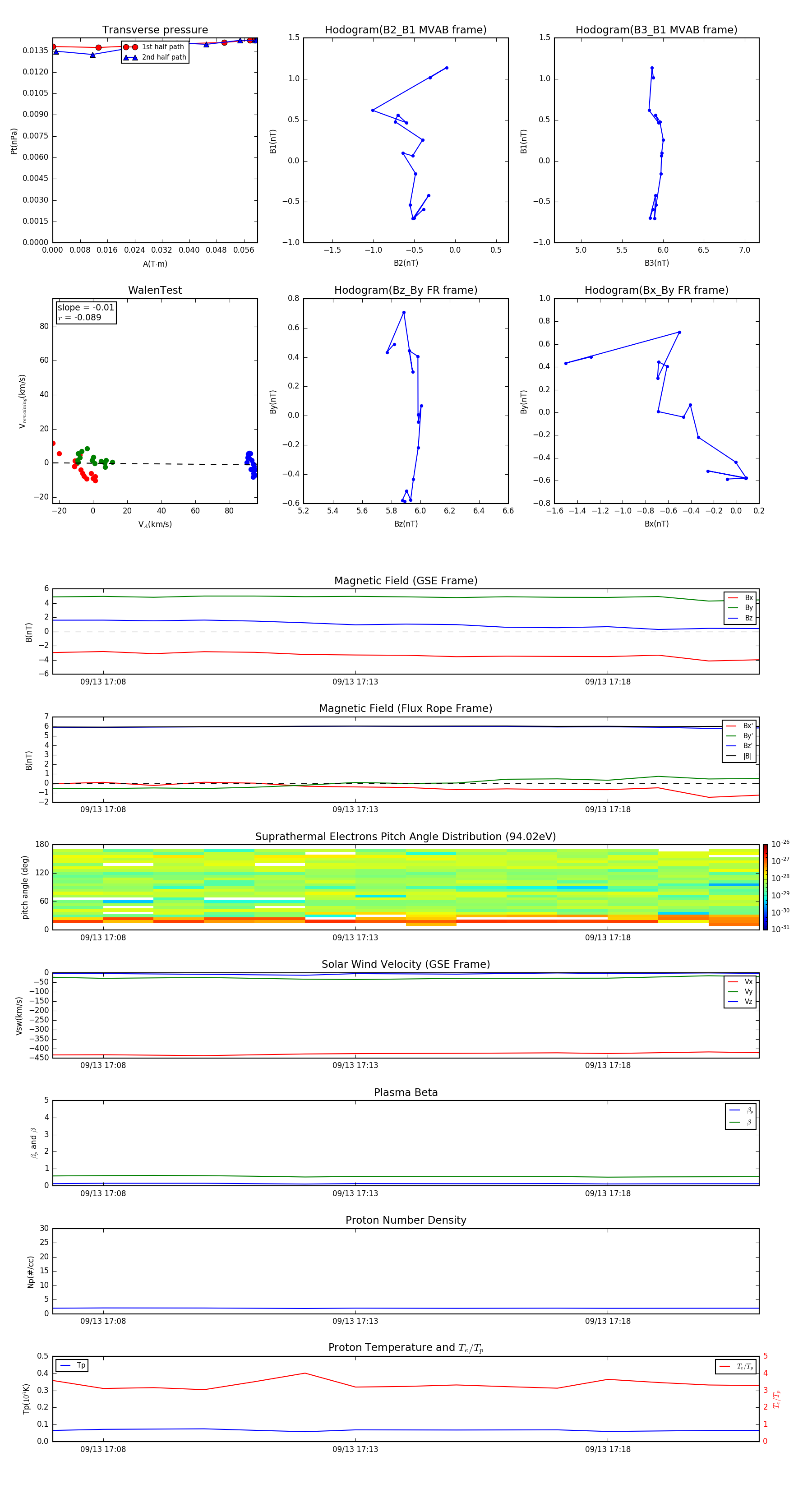Click the 'Vy' legend entry in solar wind plot
This screenshot has width=812, height=1489.
tap(741, 991)
